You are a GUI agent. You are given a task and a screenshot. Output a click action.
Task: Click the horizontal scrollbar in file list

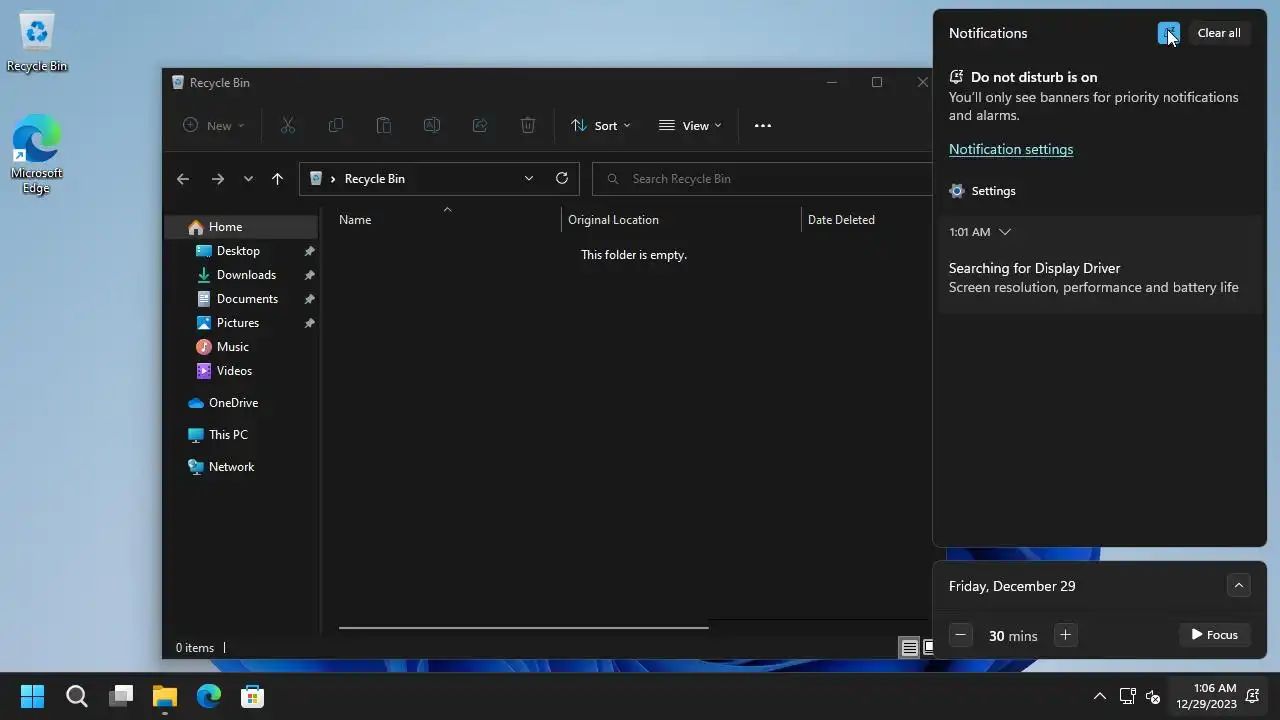pyautogui.click(x=523, y=628)
